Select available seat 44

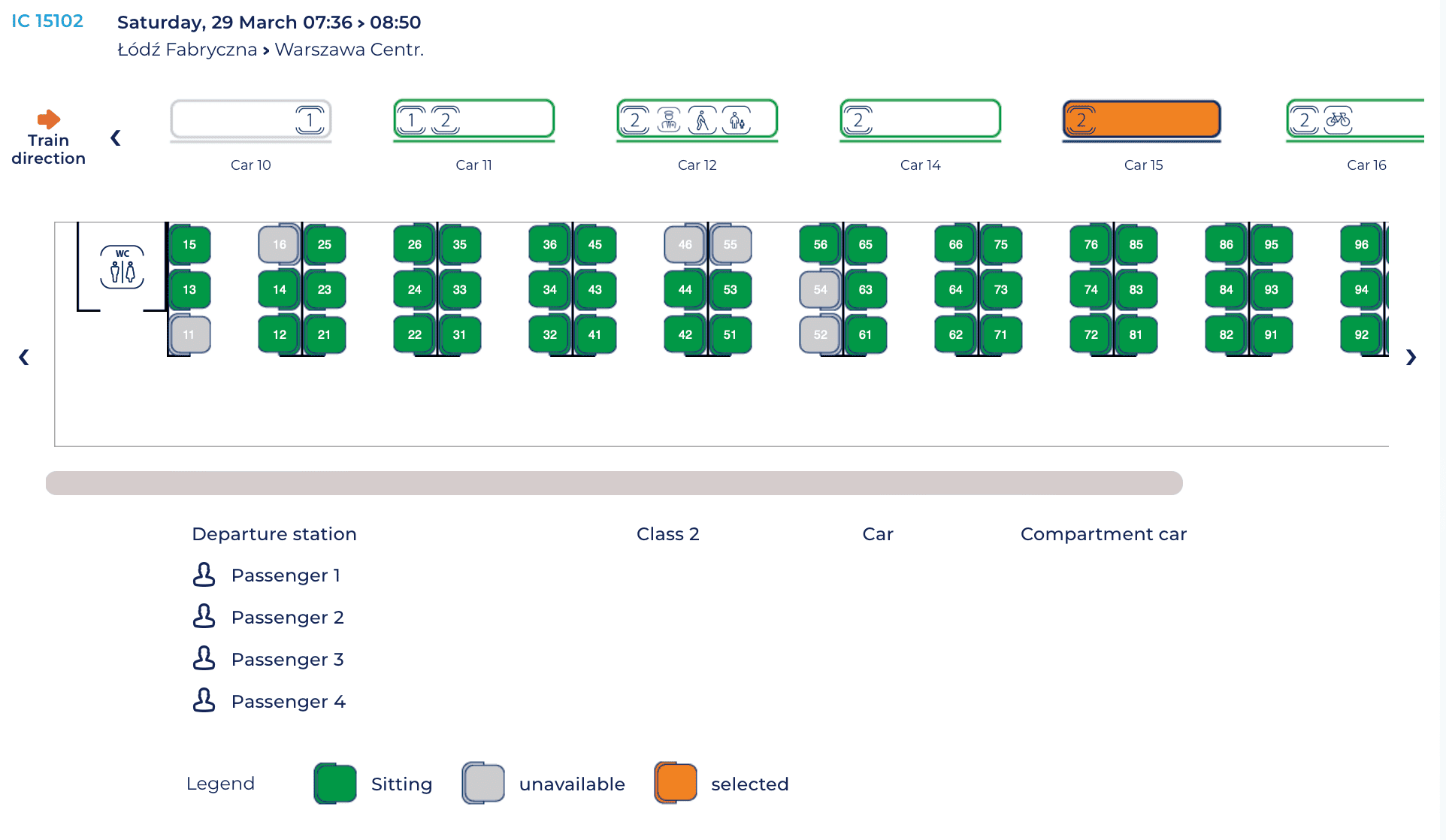click(685, 289)
